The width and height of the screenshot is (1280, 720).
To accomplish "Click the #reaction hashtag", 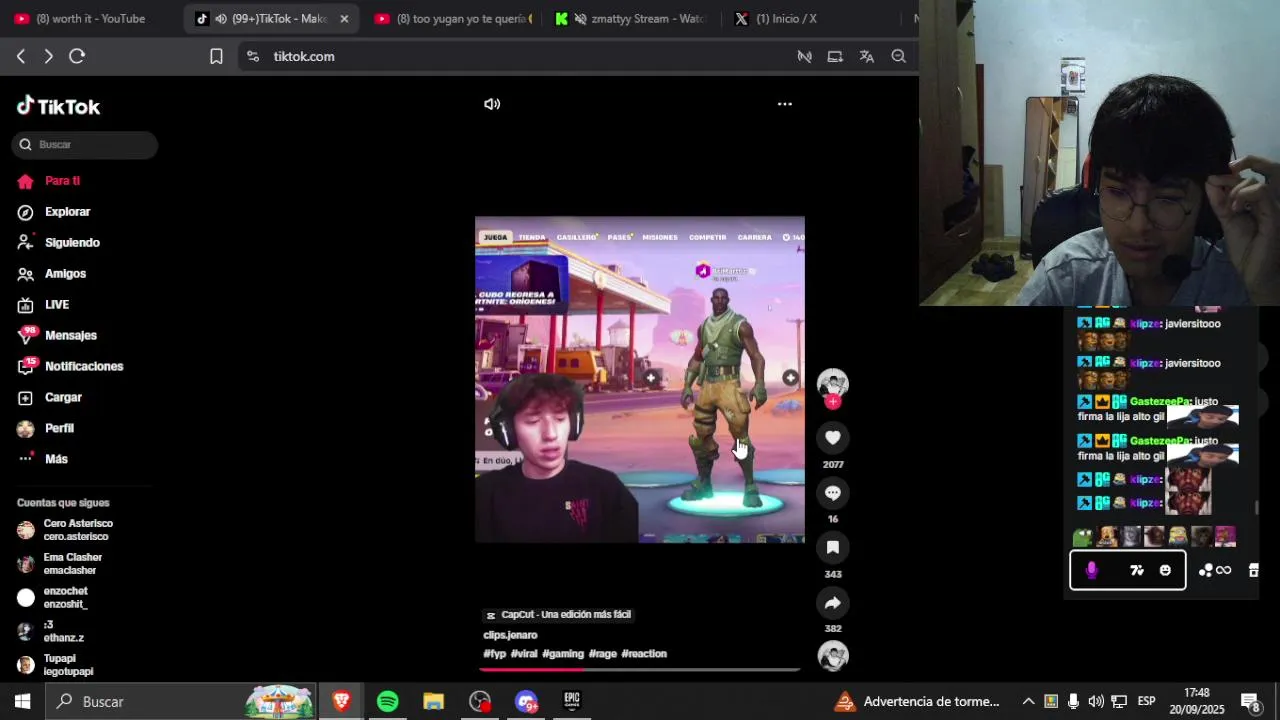I will (644, 654).
